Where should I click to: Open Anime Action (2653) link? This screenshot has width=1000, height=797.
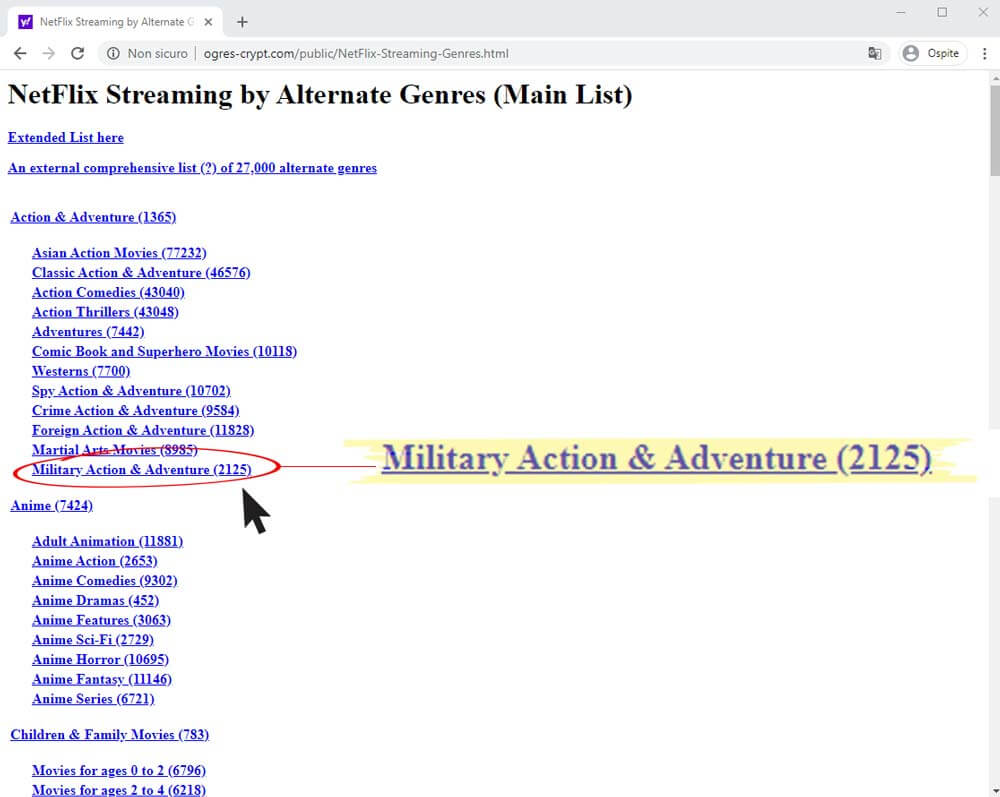[94, 562]
